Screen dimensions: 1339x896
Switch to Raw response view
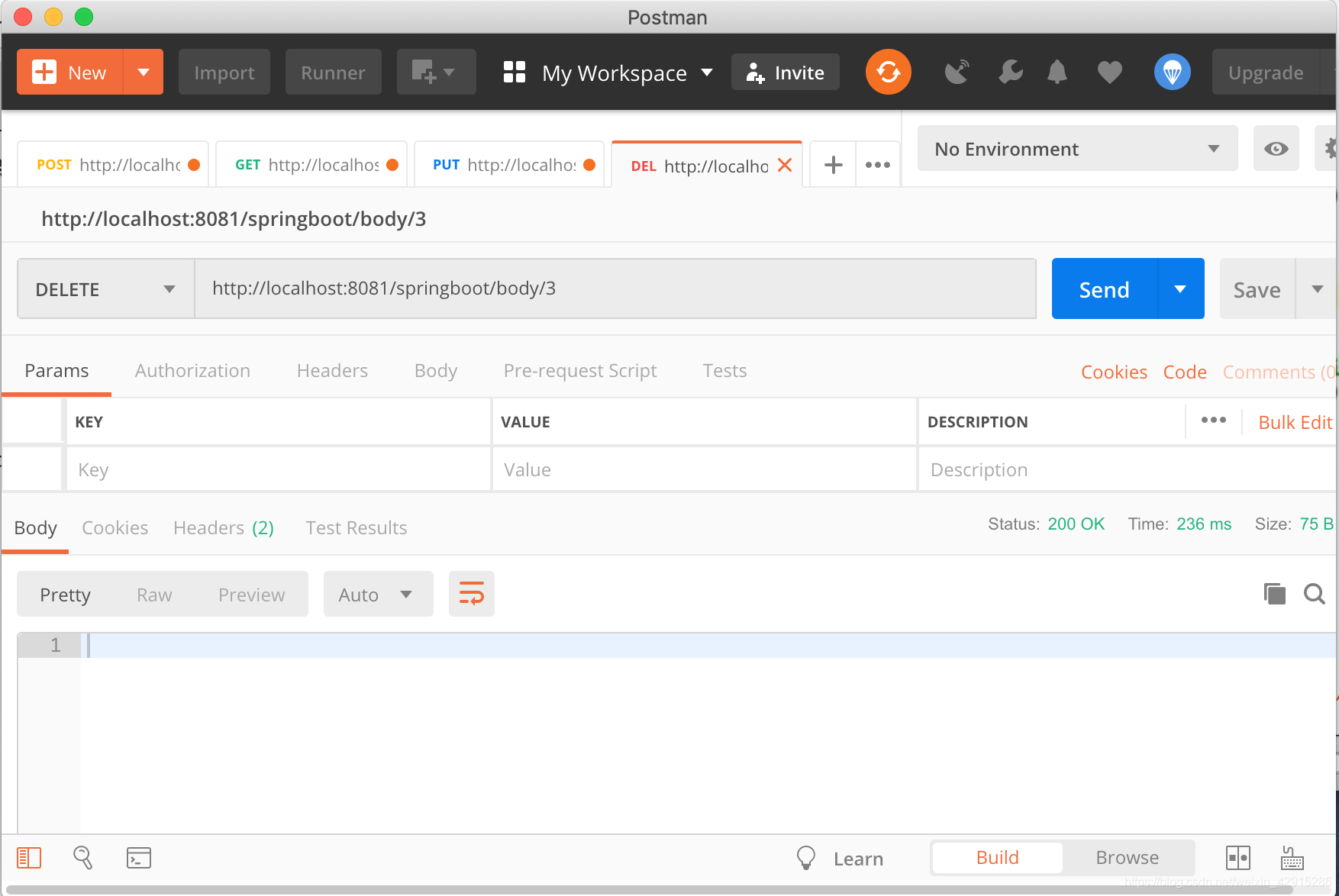tap(154, 595)
